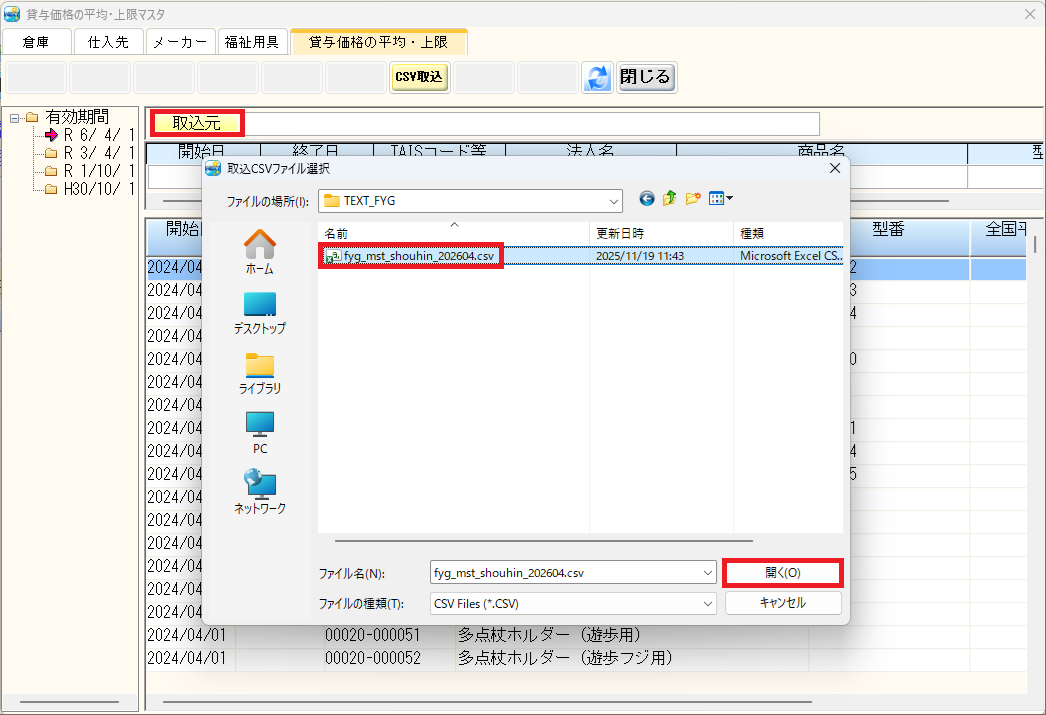Screen dimensions: 1046x715
Task: Click the back arrow icon in file dialog
Action: (x=647, y=199)
